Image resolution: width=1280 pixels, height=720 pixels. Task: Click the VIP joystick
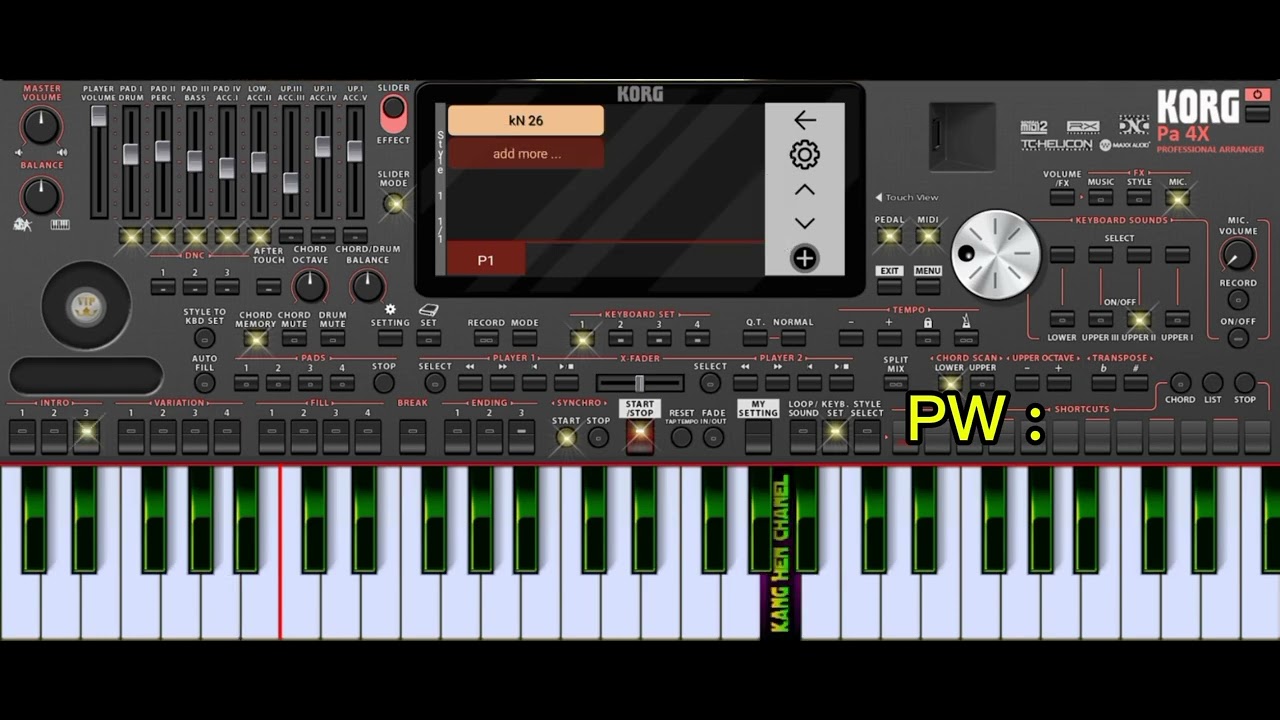[x=86, y=306]
